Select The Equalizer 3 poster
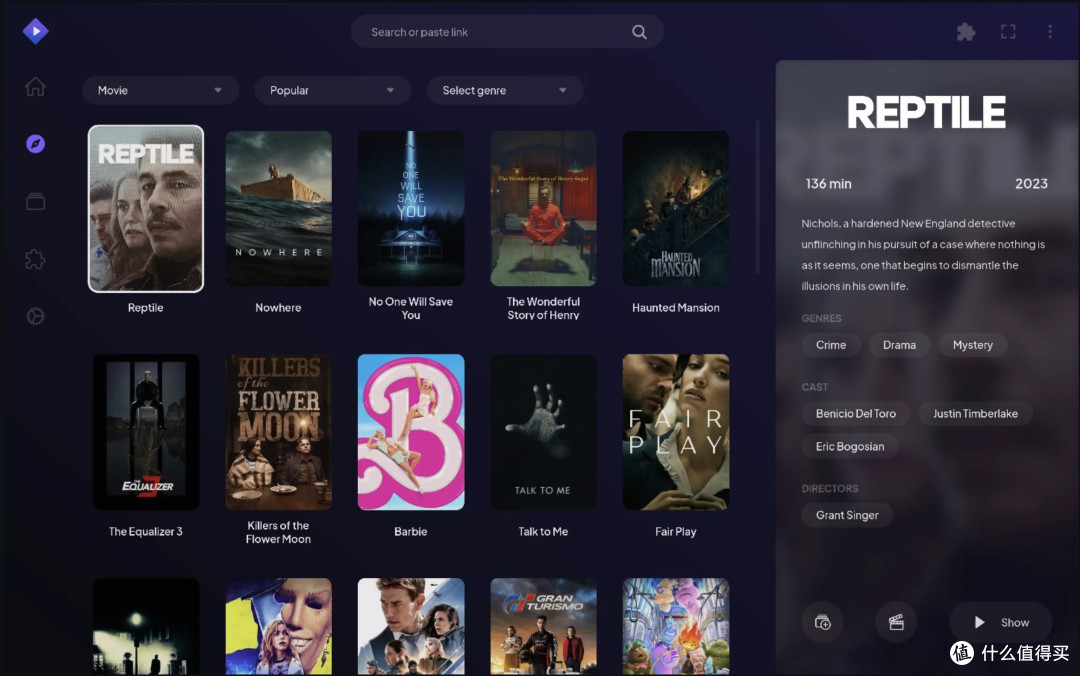1080x676 pixels. [x=146, y=432]
